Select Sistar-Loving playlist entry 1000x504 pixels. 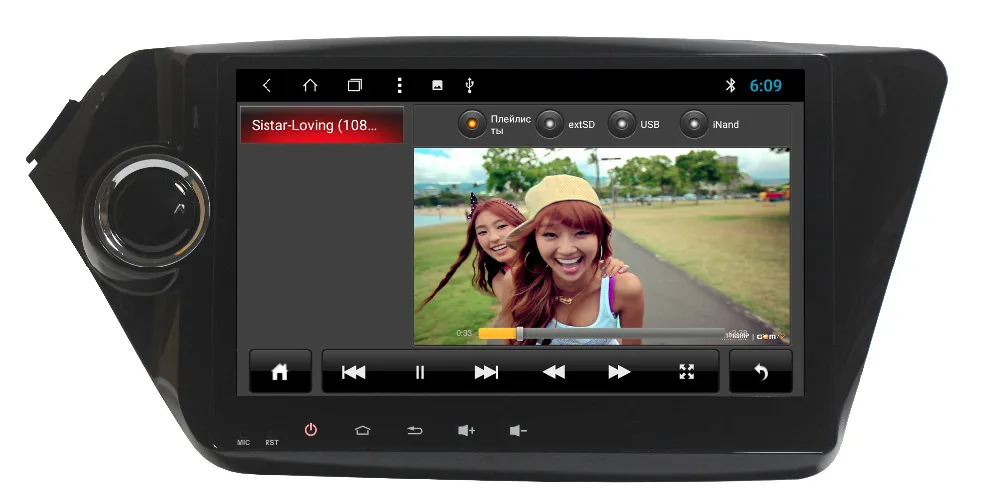(x=321, y=125)
